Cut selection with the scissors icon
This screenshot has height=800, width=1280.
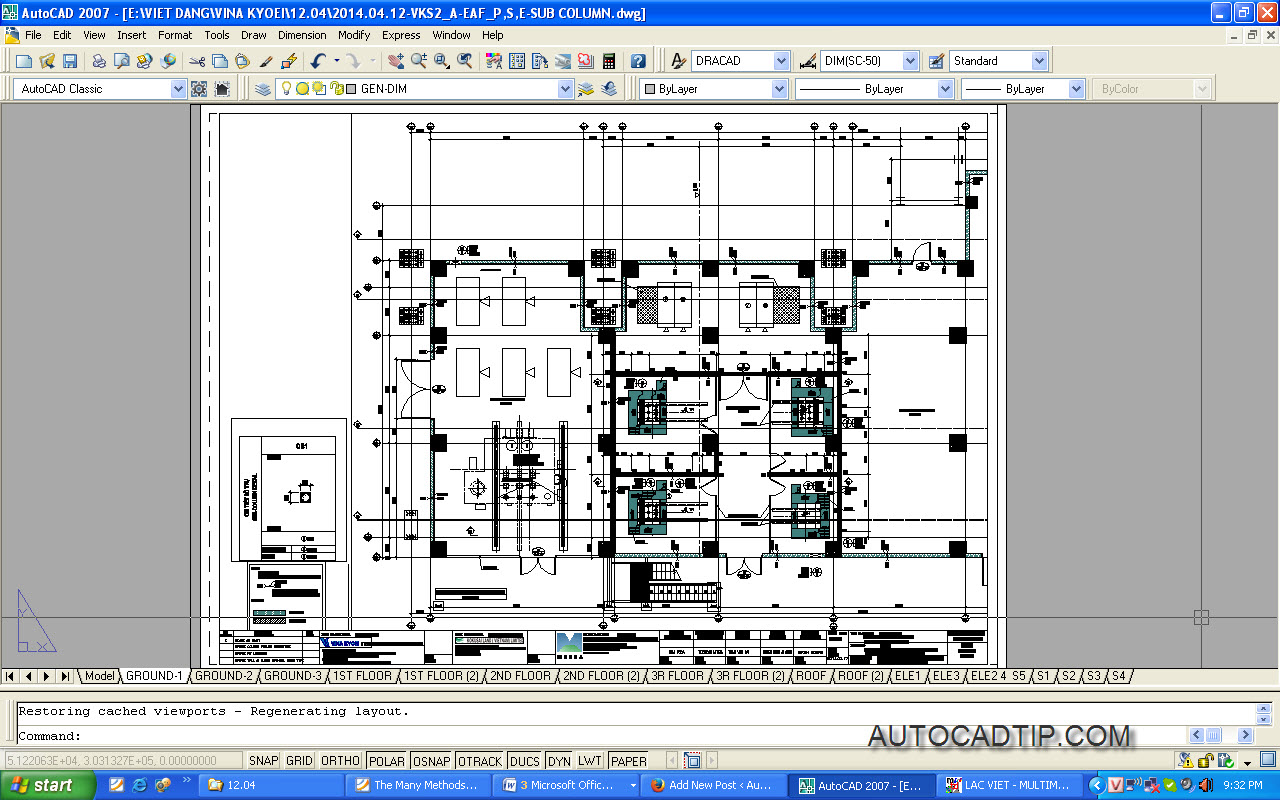[x=197, y=61]
